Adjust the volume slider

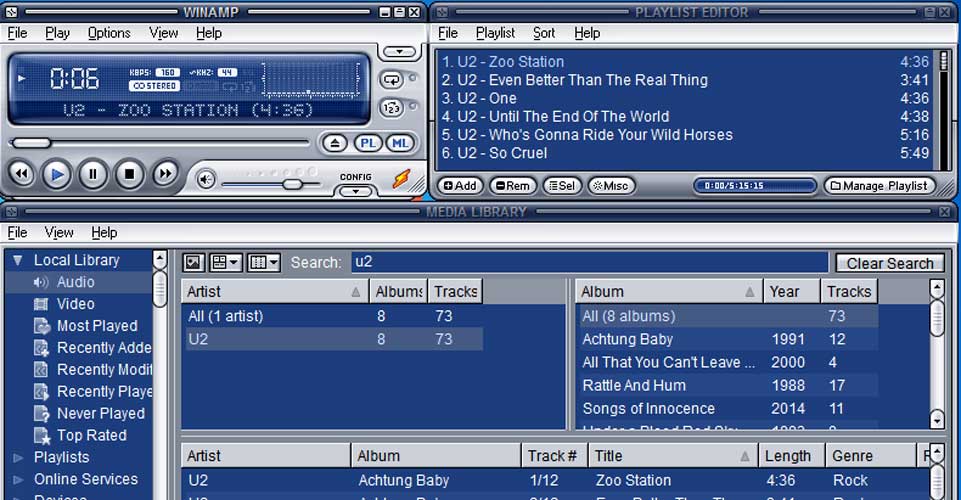point(271,184)
